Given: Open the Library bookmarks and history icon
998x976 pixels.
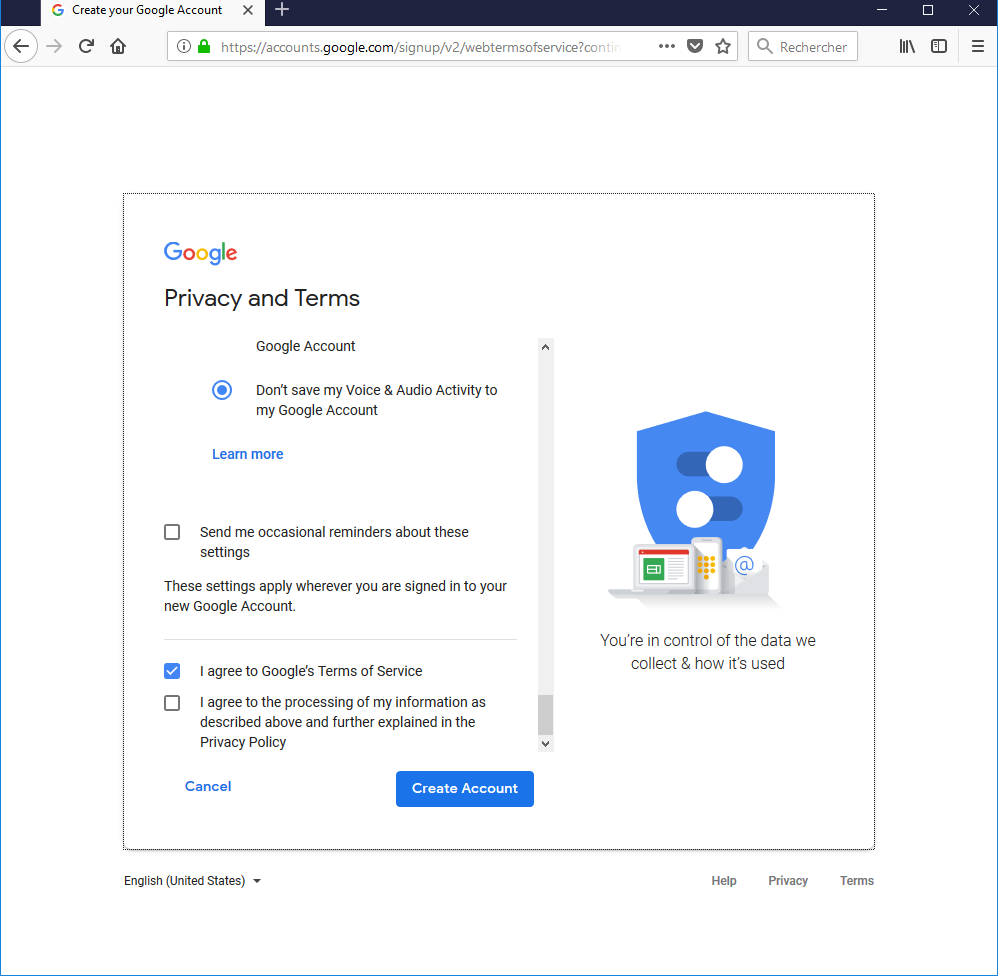Looking at the screenshot, I should click(x=907, y=46).
